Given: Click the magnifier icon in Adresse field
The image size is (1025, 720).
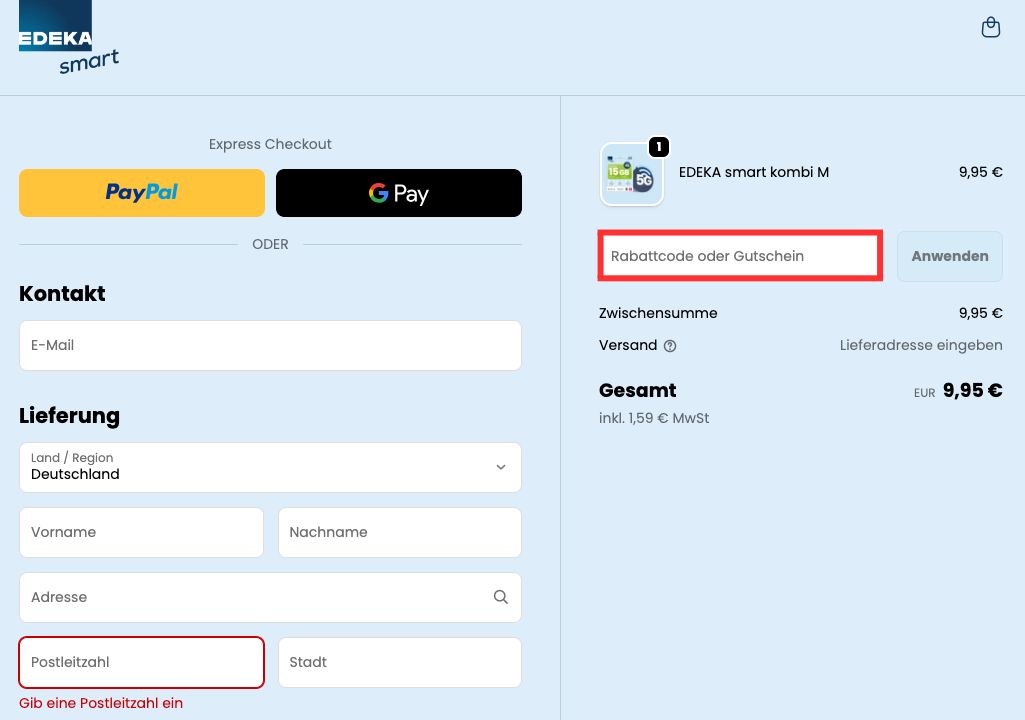Looking at the screenshot, I should pos(500,597).
